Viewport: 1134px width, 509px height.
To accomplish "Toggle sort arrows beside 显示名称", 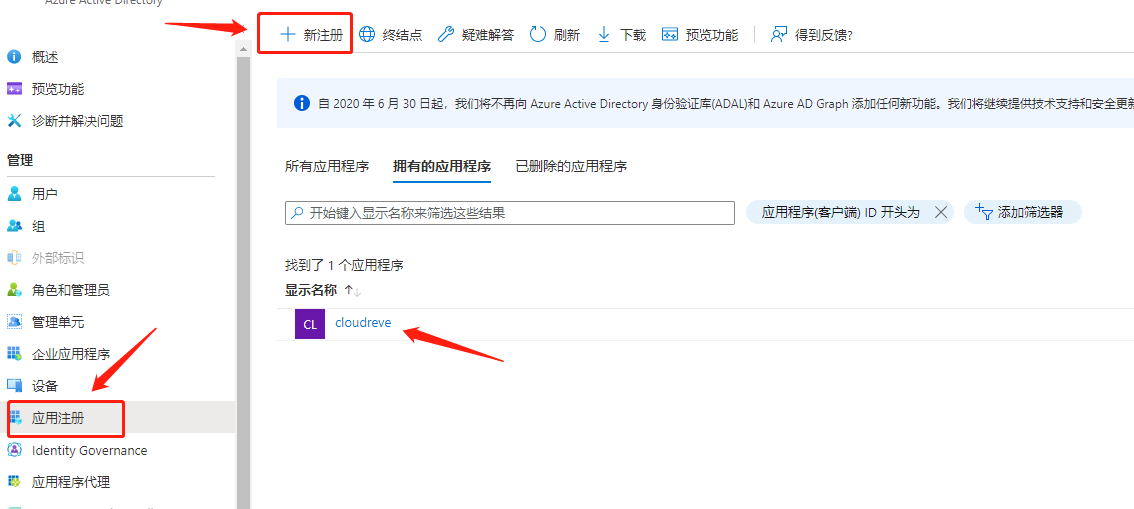I will 352,290.
